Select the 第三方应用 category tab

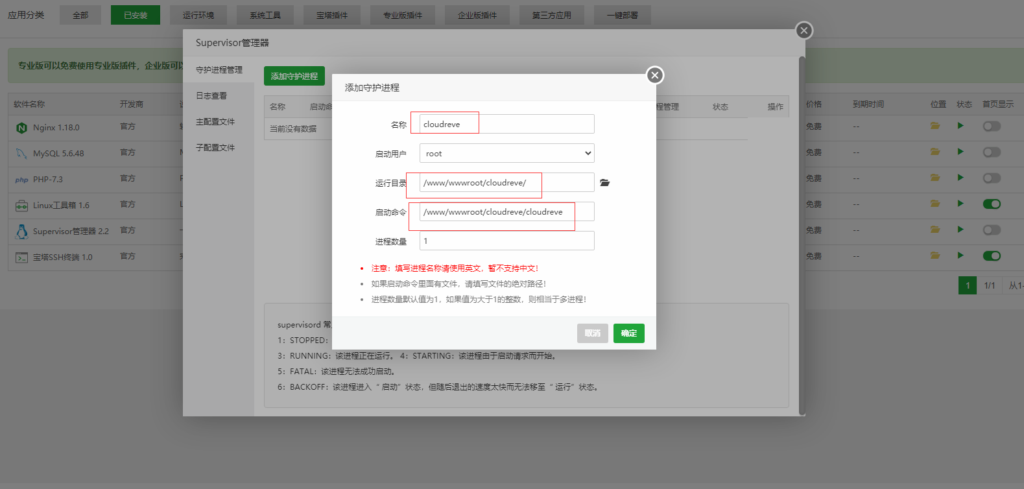pyautogui.click(x=552, y=16)
